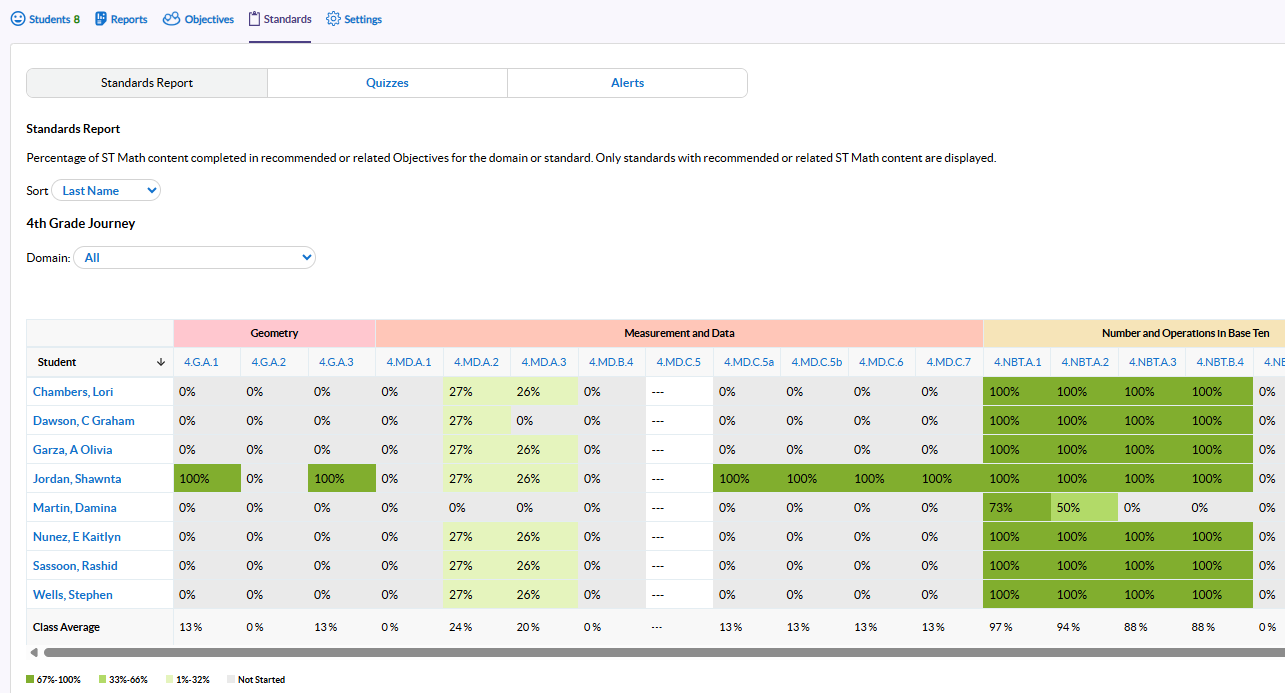The image size is (1285, 693).
Task: Click the Reports icon in navigation
Action: click(101, 19)
